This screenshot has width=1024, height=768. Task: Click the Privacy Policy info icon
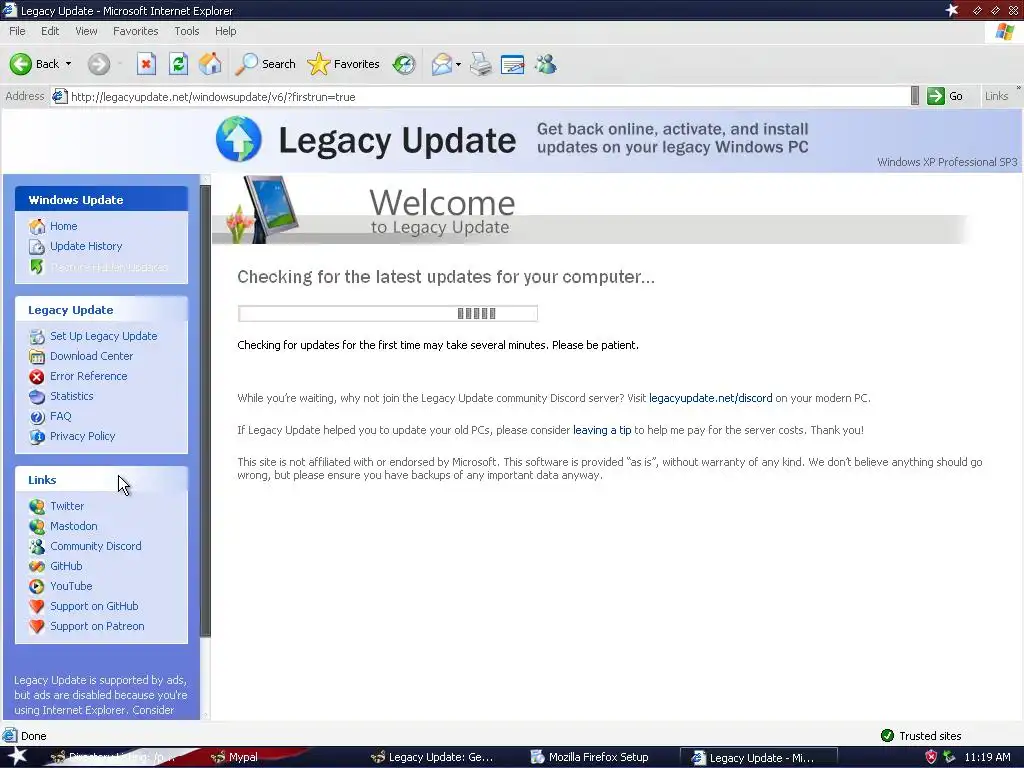(37, 436)
